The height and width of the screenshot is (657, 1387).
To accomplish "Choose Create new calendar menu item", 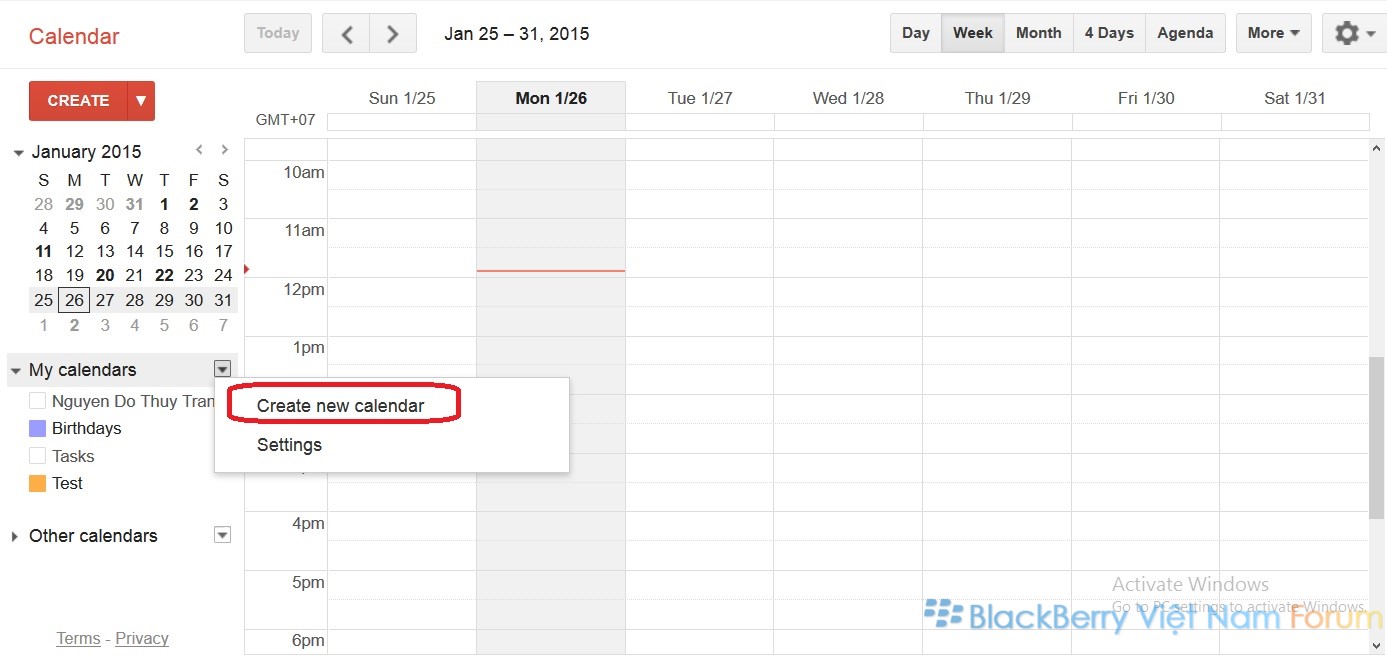I will pyautogui.click(x=341, y=405).
